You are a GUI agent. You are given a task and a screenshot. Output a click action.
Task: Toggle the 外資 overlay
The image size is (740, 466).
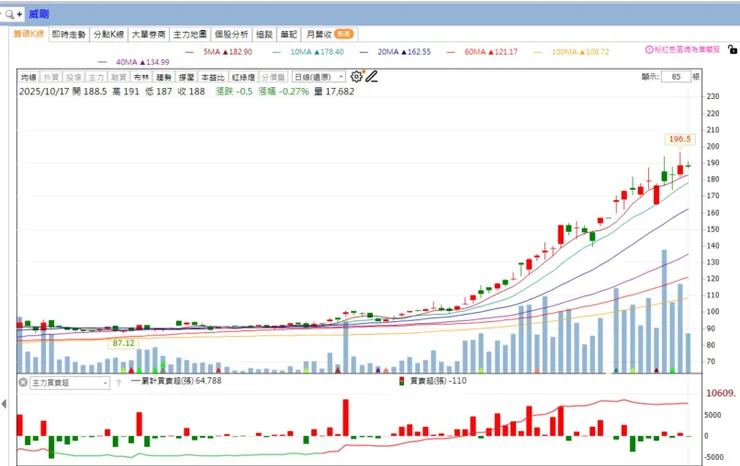51,77
